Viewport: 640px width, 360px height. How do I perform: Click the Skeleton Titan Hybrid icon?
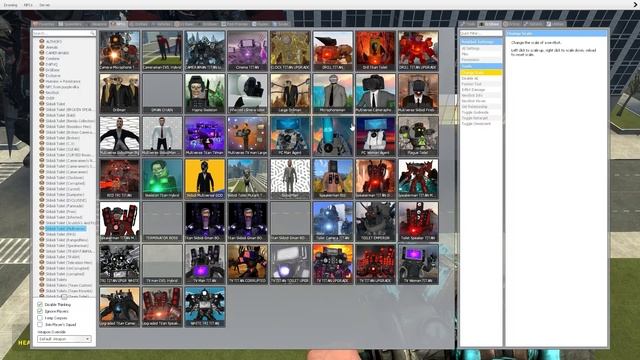coord(162,179)
